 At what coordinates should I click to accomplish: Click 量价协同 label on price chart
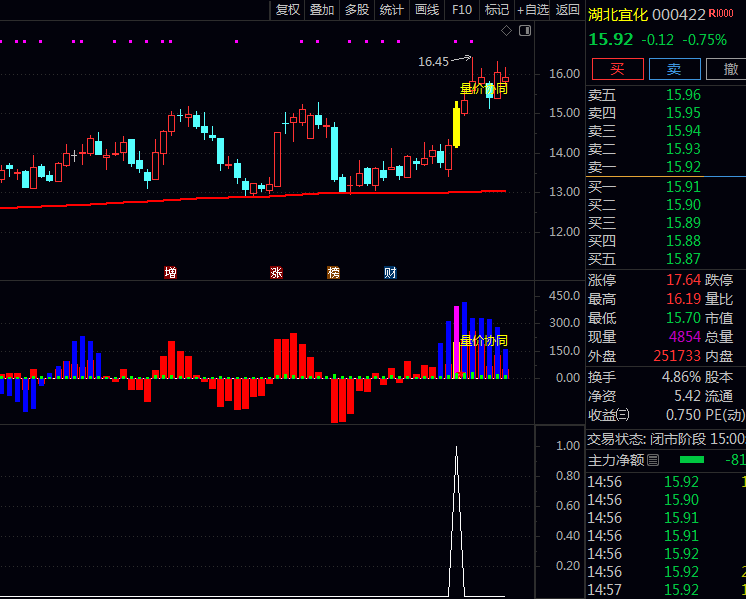point(484,88)
